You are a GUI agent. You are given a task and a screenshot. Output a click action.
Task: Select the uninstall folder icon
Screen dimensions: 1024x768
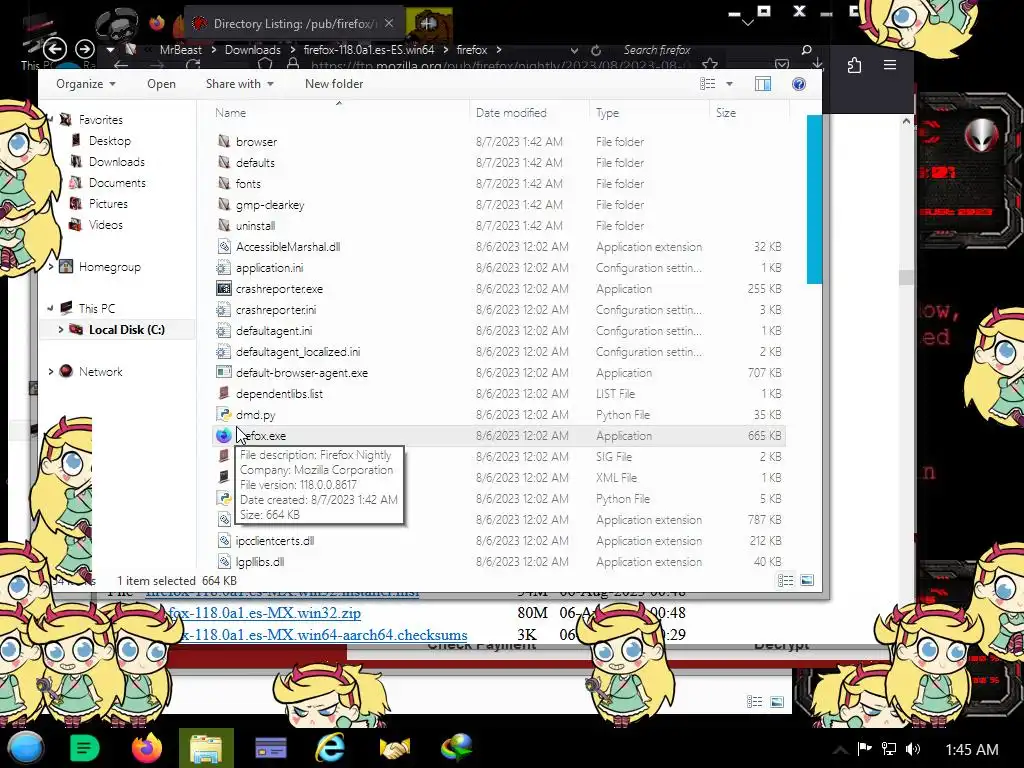[224, 225]
